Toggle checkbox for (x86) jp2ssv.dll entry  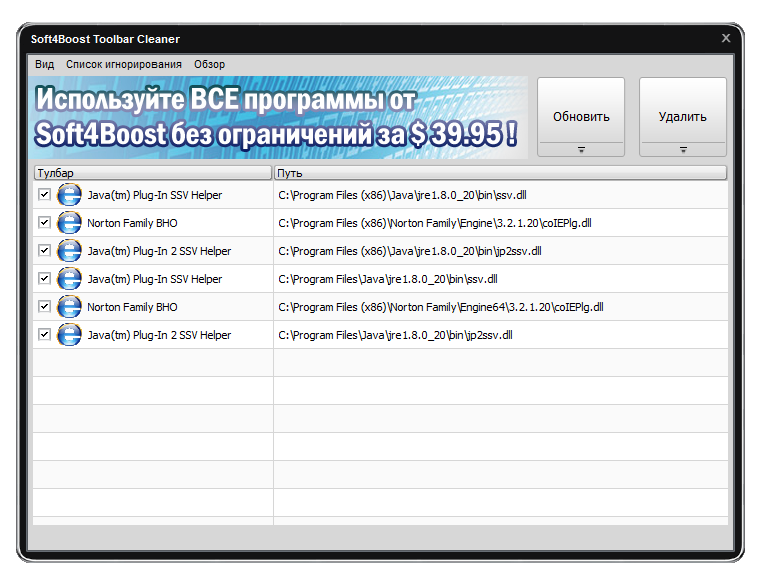pos(44,250)
